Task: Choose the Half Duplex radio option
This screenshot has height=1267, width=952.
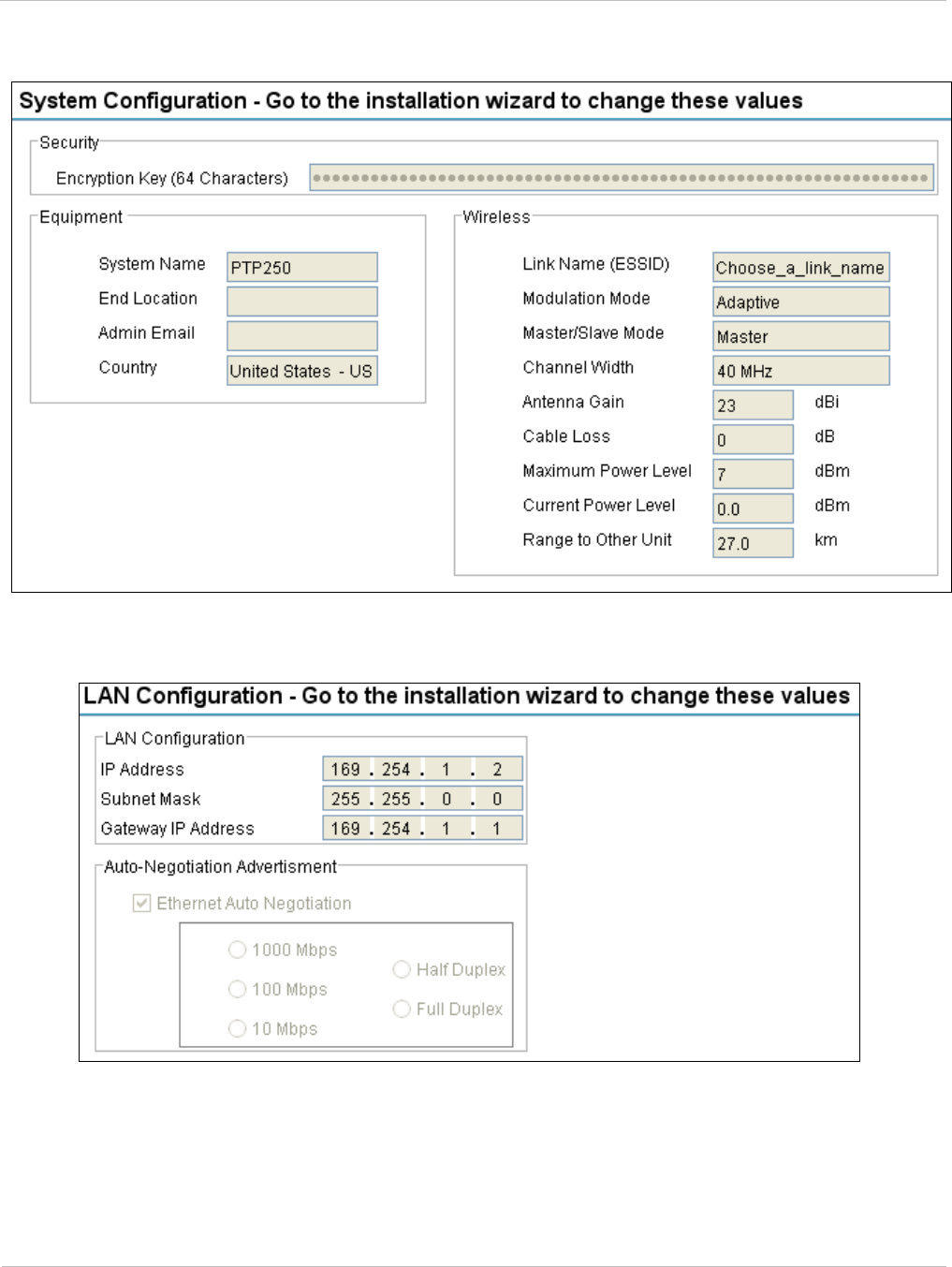Action: click(402, 969)
